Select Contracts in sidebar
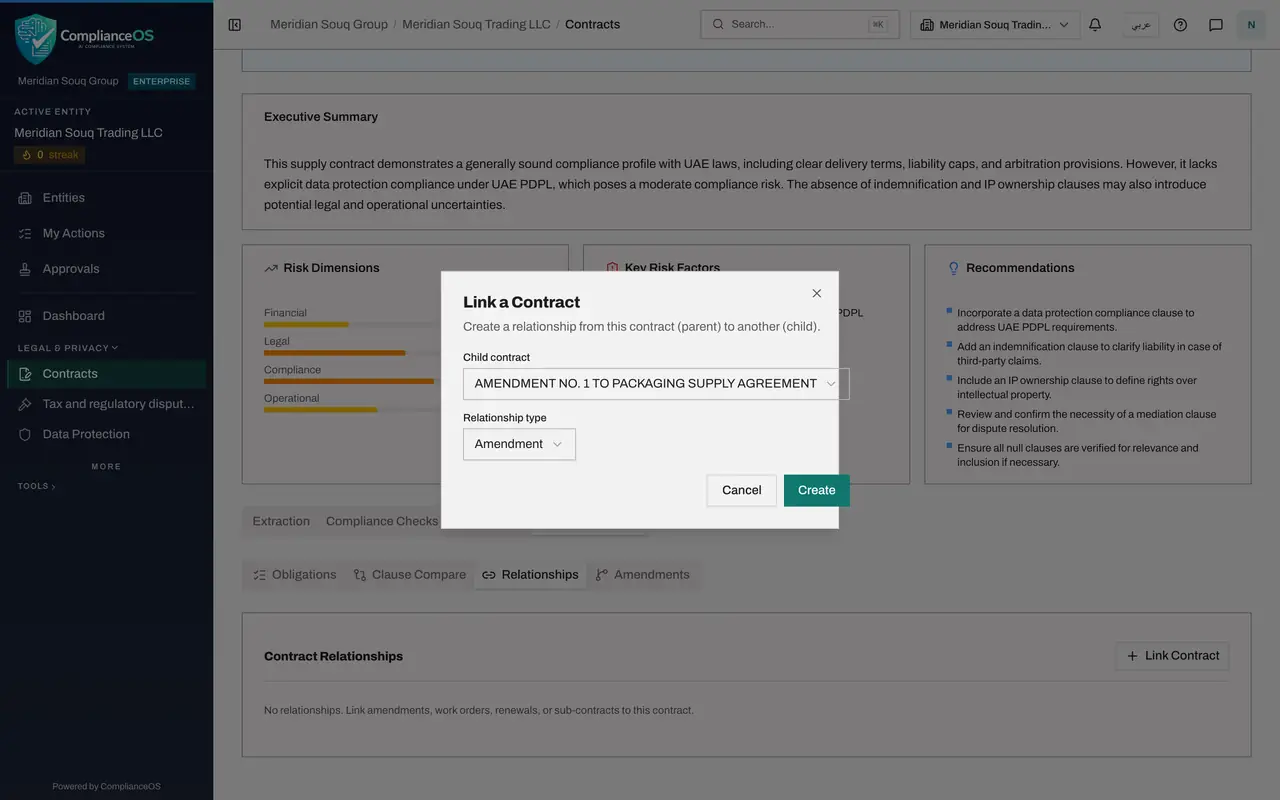The width and height of the screenshot is (1280, 800). 107,374
